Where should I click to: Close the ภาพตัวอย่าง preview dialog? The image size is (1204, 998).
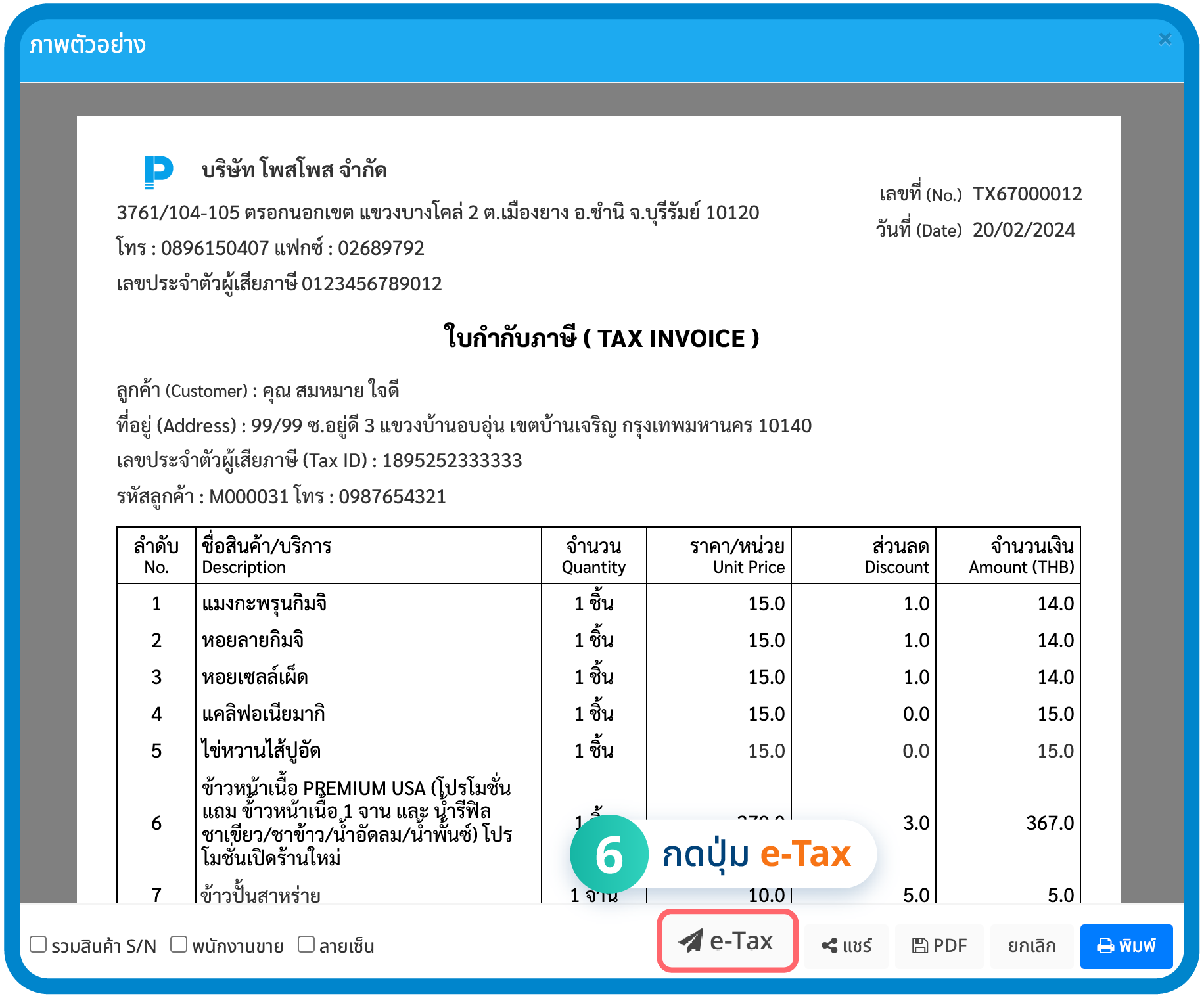pyautogui.click(x=1165, y=39)
